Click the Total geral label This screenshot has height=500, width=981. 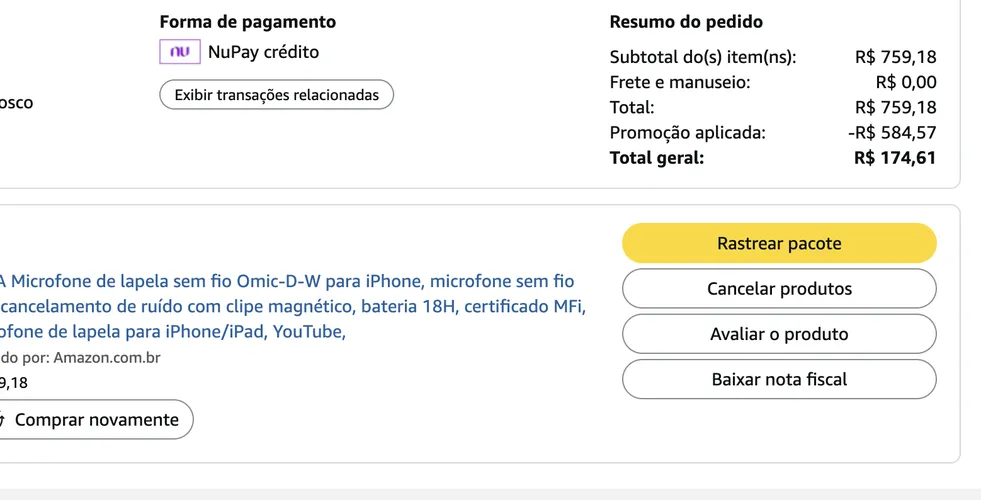point(657,158)
